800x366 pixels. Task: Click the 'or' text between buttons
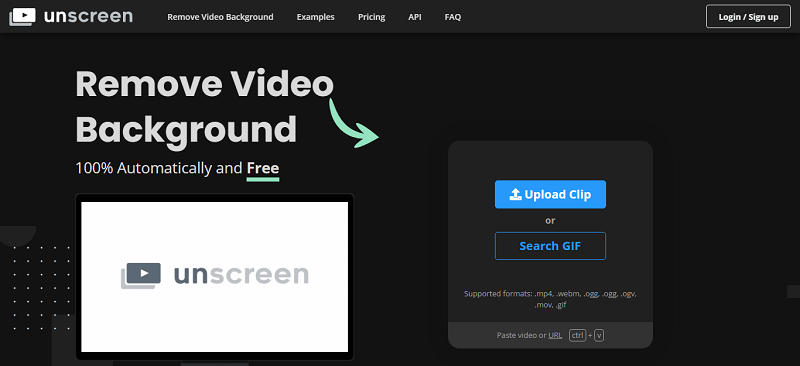tap(550, 221)
